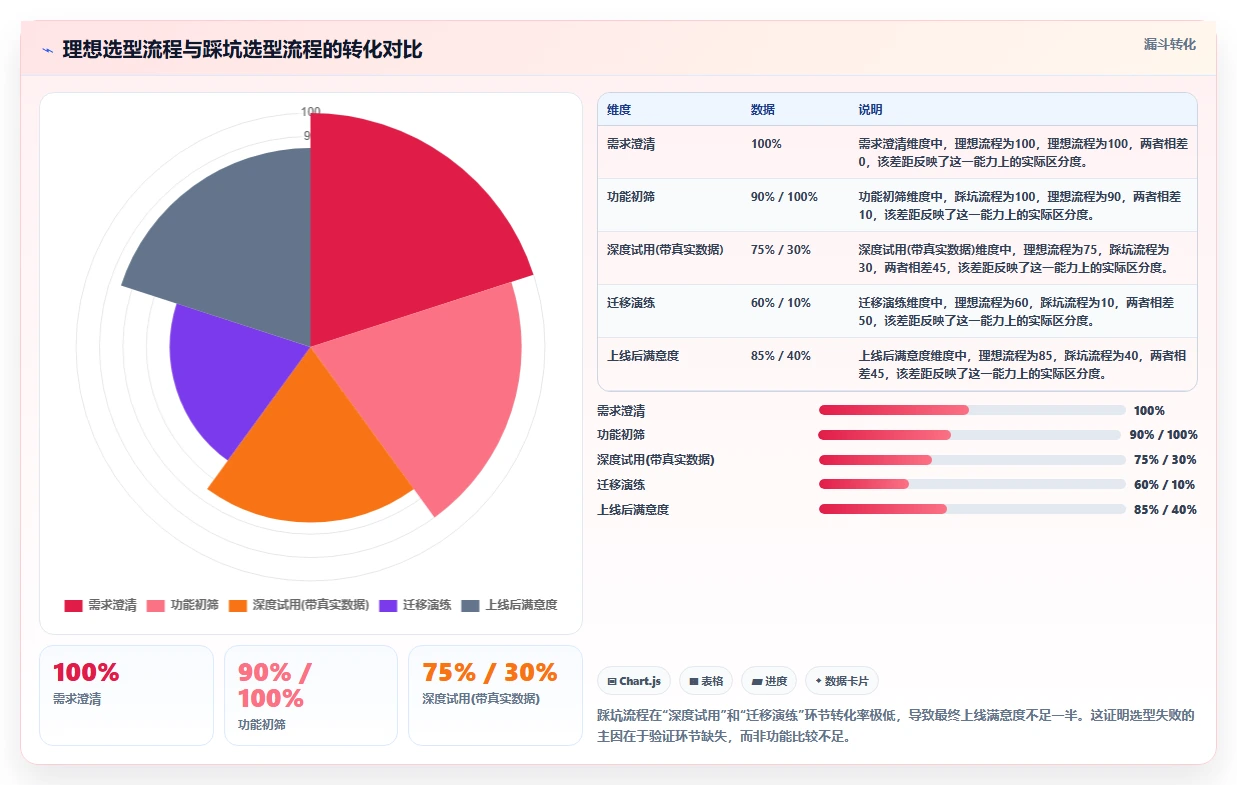This screenshot has width=1237, height=785.
Task: Click the summary paragraph beginning 踩坑流程在
Action: [x=895, y=726]
